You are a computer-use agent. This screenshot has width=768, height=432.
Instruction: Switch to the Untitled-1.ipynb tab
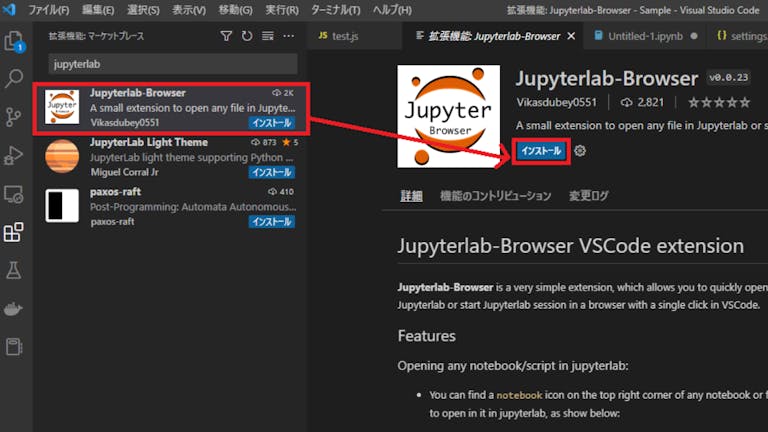(645, 36)
